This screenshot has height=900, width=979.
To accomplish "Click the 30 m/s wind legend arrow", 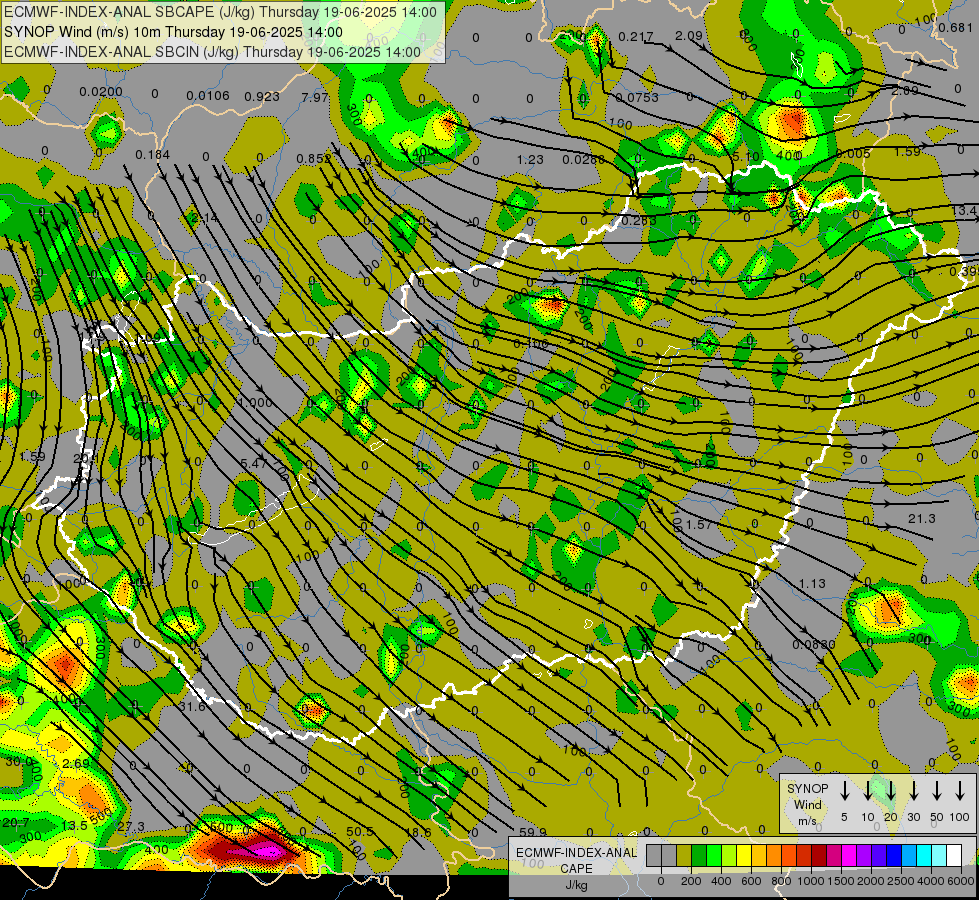I will point(913,791).
